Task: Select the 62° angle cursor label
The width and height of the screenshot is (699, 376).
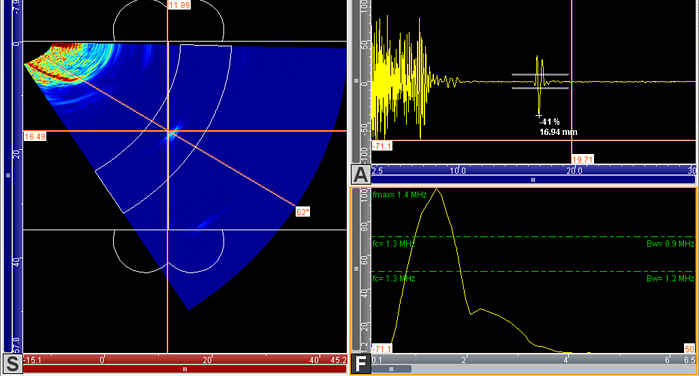Action: pyautogui.click(x=303, y=212)
